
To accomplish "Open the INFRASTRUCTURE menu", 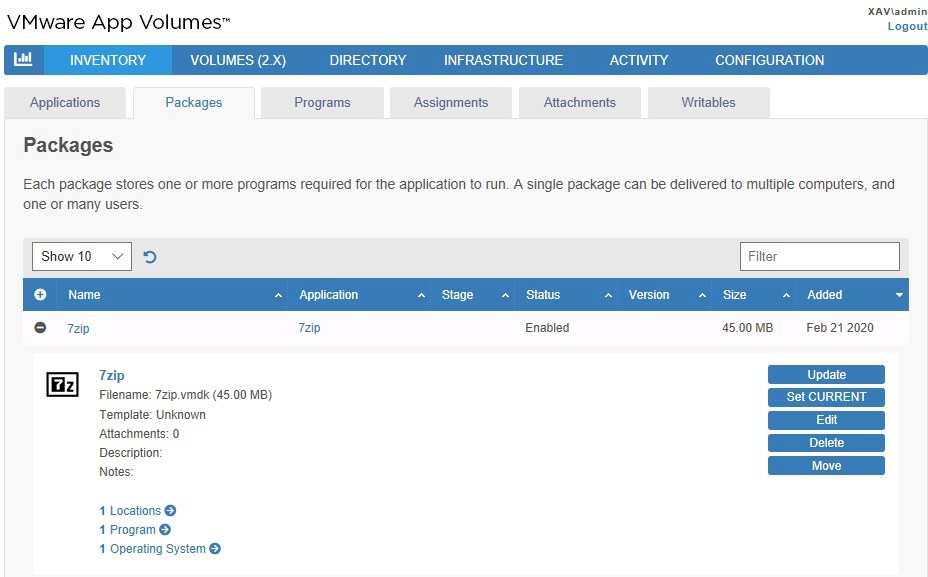I will tap(503, 60).
